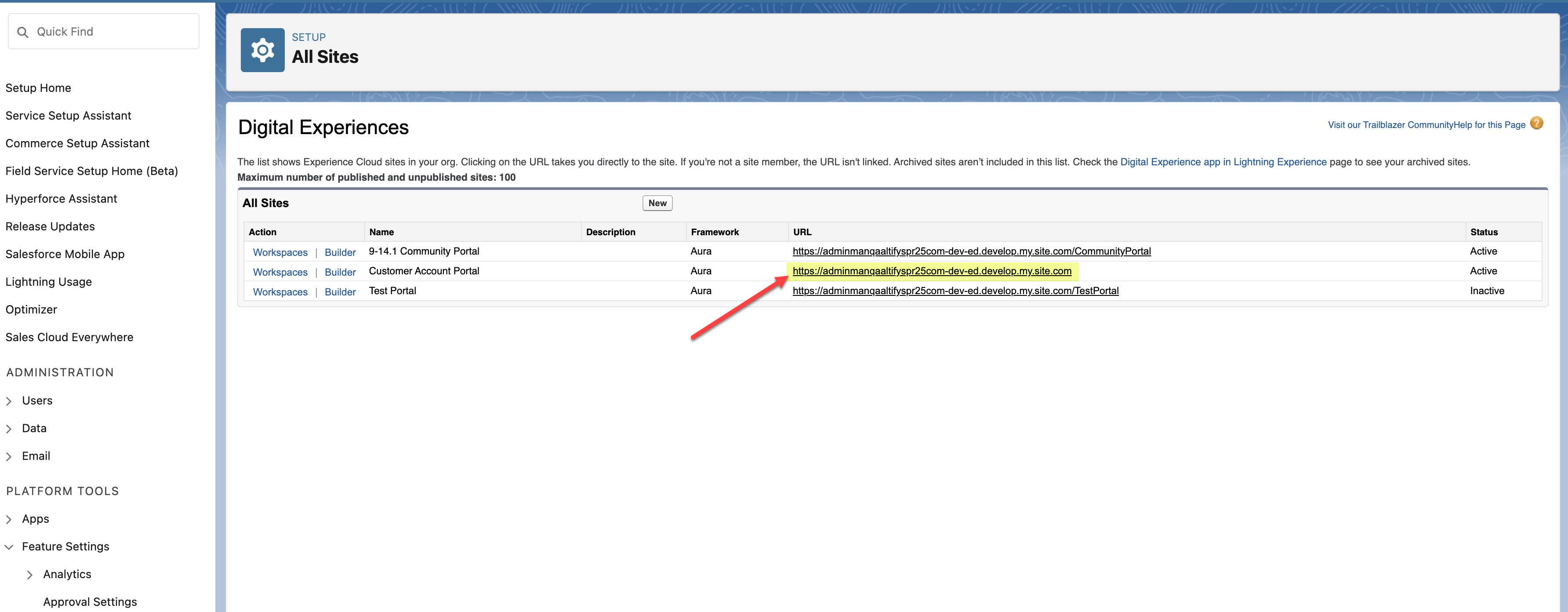Open the Optimizer page

pyautogui.click(x=31, y=310)
